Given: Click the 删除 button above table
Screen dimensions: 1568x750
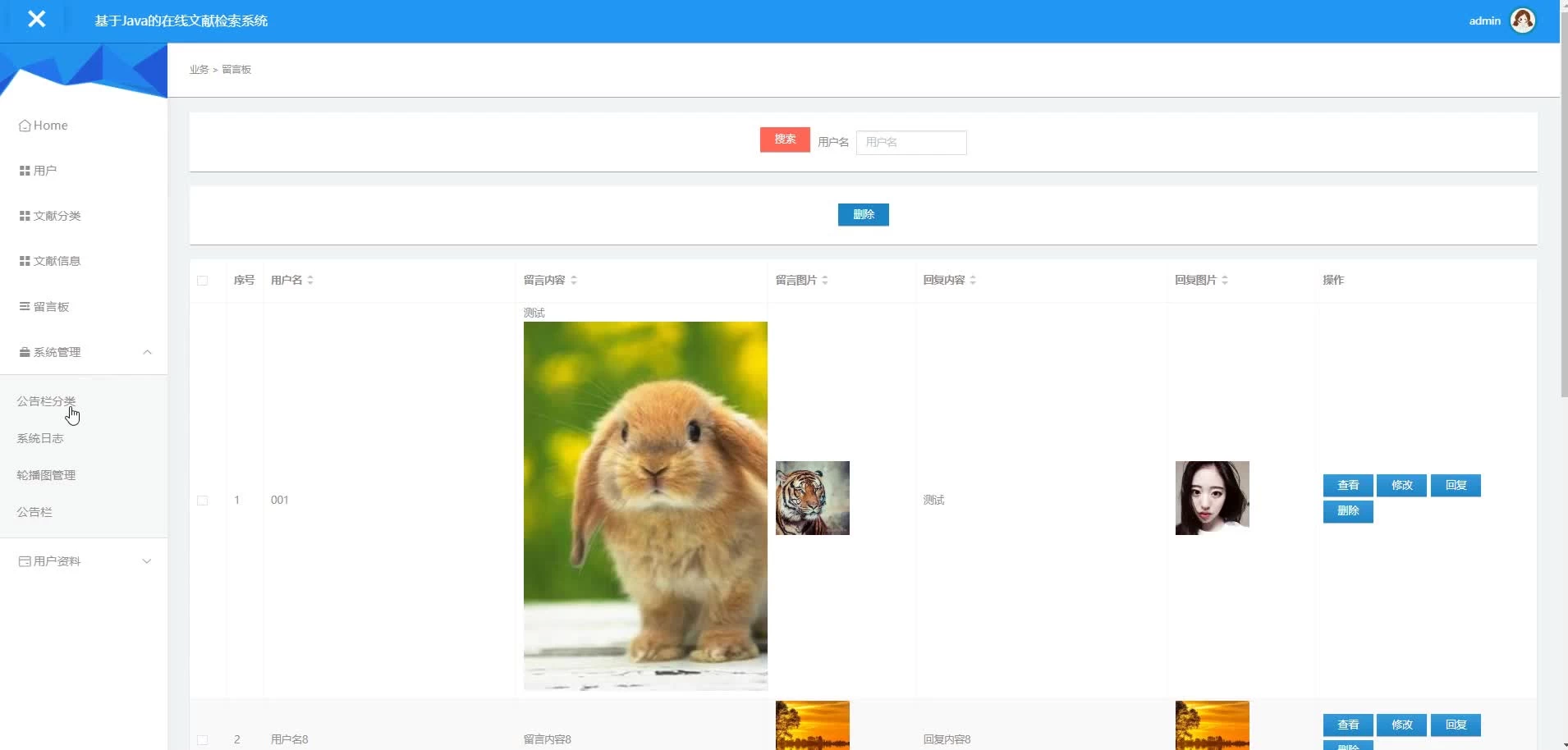Looking at the screenshot, I should pos(864,214).
